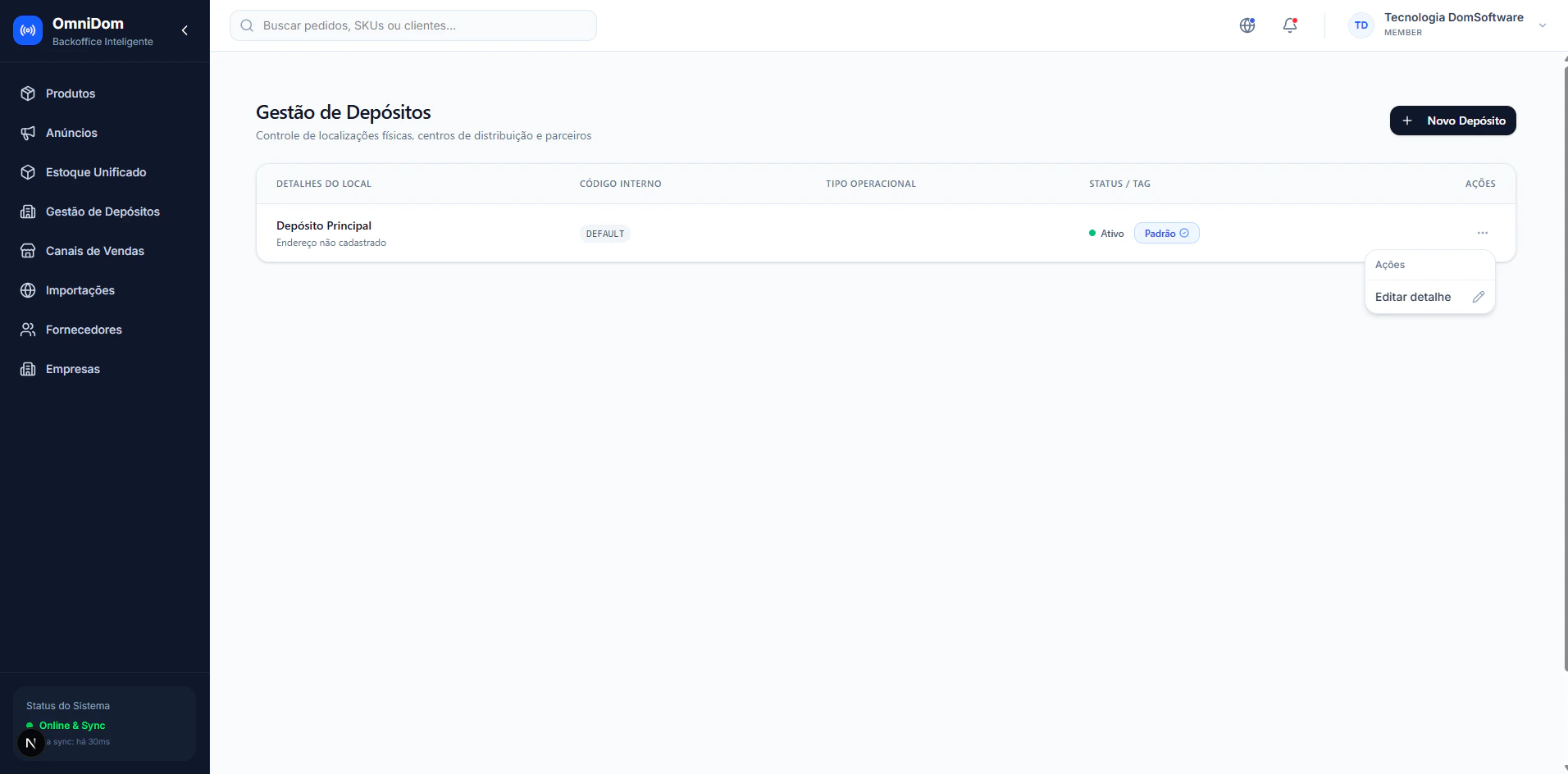The height and width of the screenshot is (774, 1568).
Task: Collapse the sidebar with the chevron arrow
Action: coord(185,30)
